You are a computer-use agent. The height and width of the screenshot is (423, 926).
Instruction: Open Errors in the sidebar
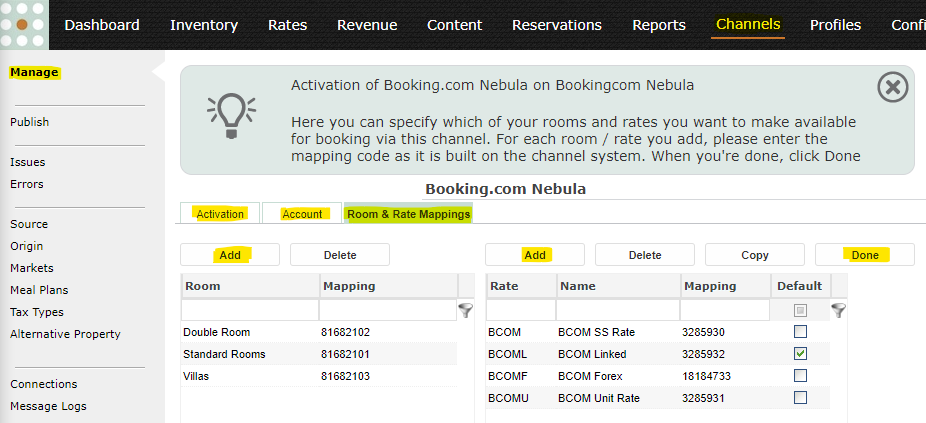tap(27, 184)
